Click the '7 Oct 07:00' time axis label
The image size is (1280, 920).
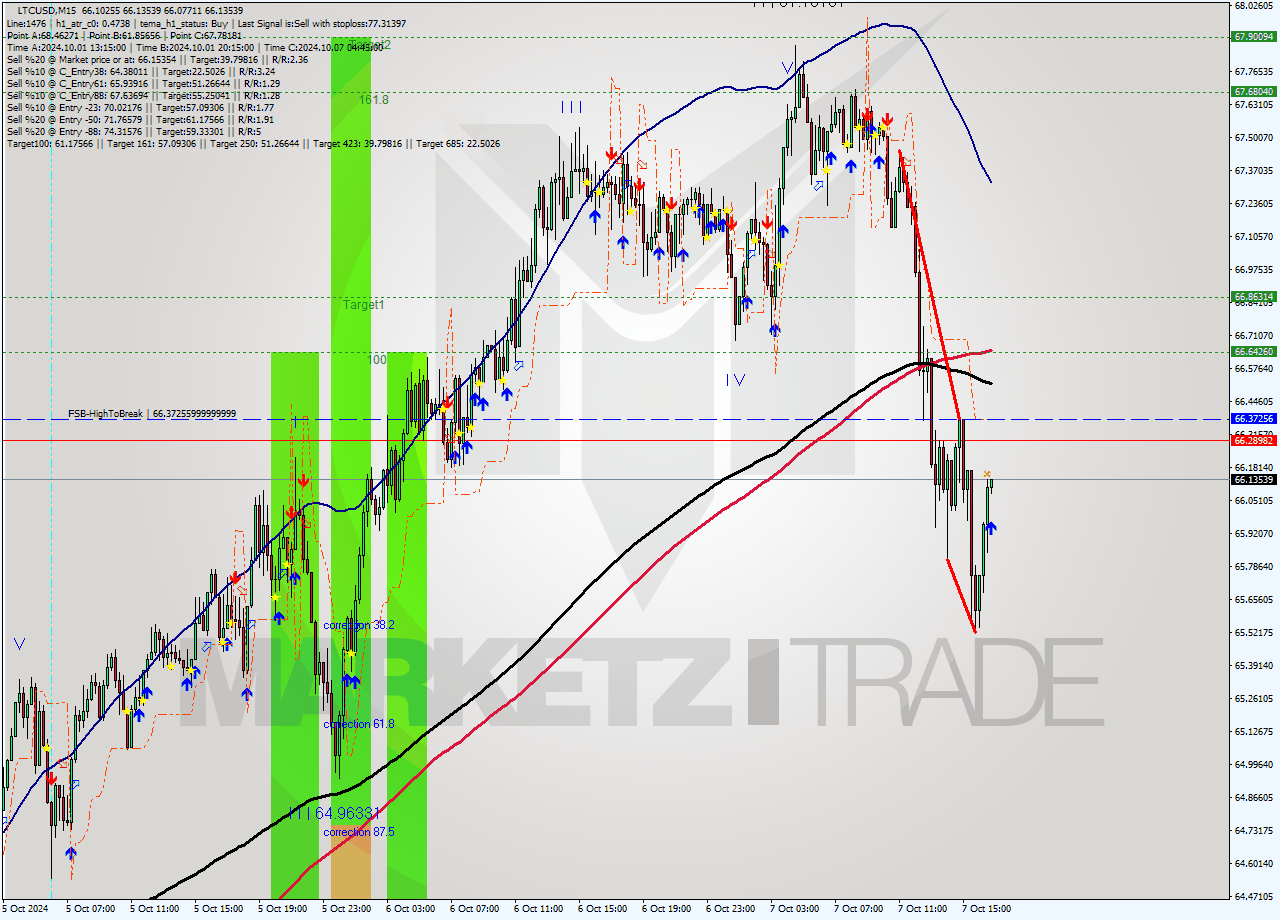pyautogui.click(x=859, y=909)
